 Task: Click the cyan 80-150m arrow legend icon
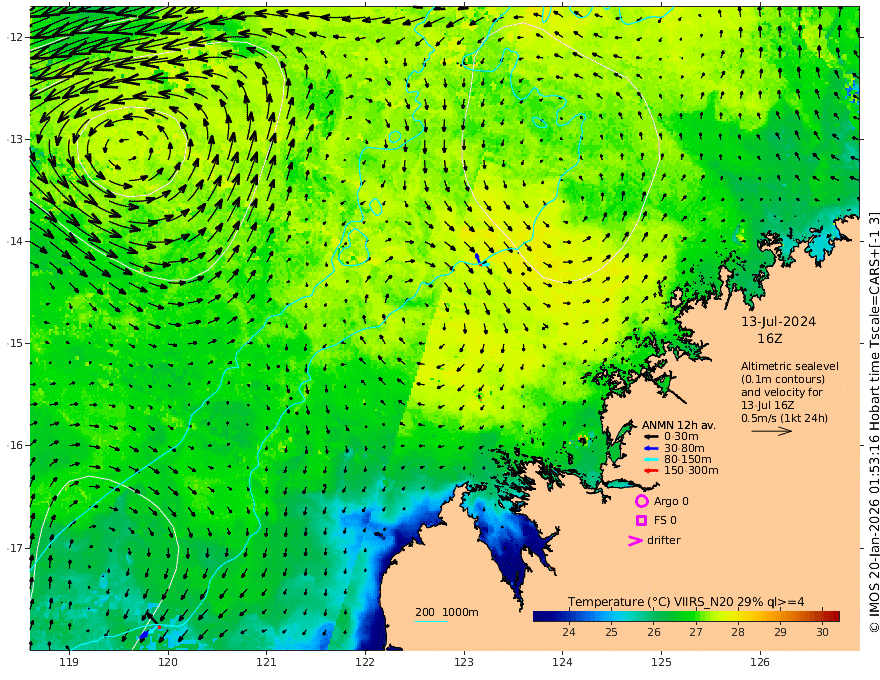tap(651, 460)
